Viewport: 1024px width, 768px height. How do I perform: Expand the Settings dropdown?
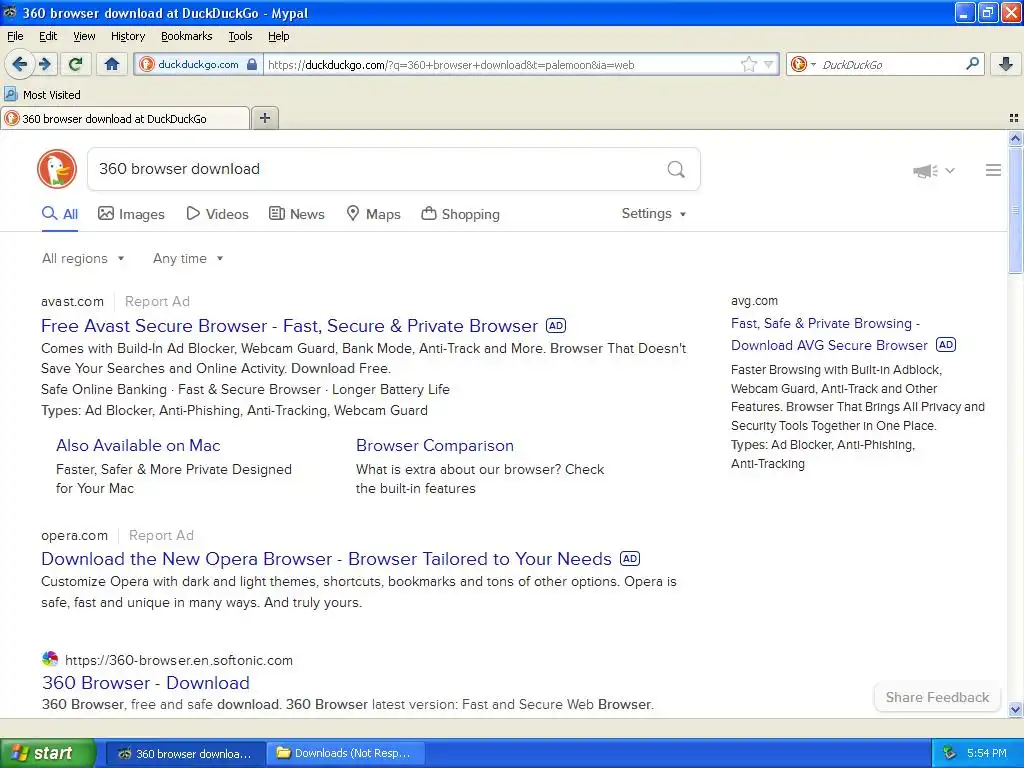tap(654, 214)
